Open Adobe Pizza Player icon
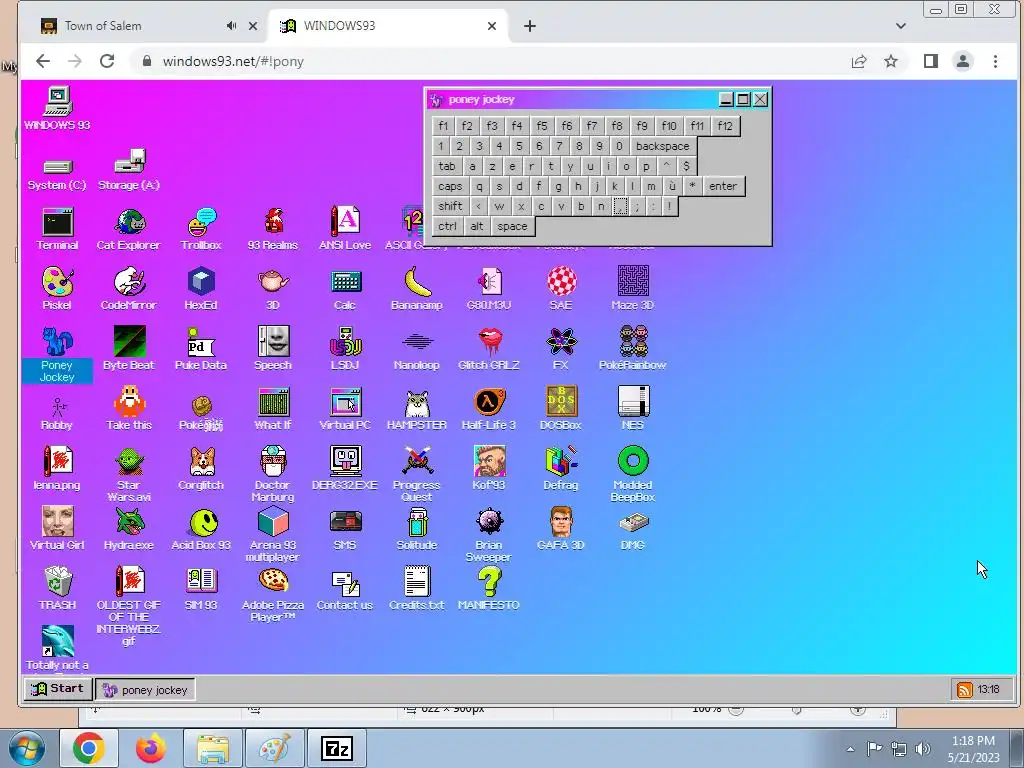The width and height of the screenshot is (1024, 768). click(273, 594)
